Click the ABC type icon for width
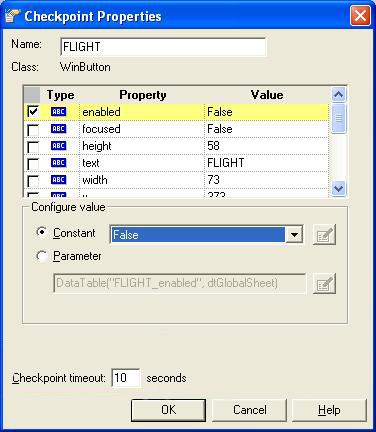Screen dimensions: 376x432 tap(58, 180)
